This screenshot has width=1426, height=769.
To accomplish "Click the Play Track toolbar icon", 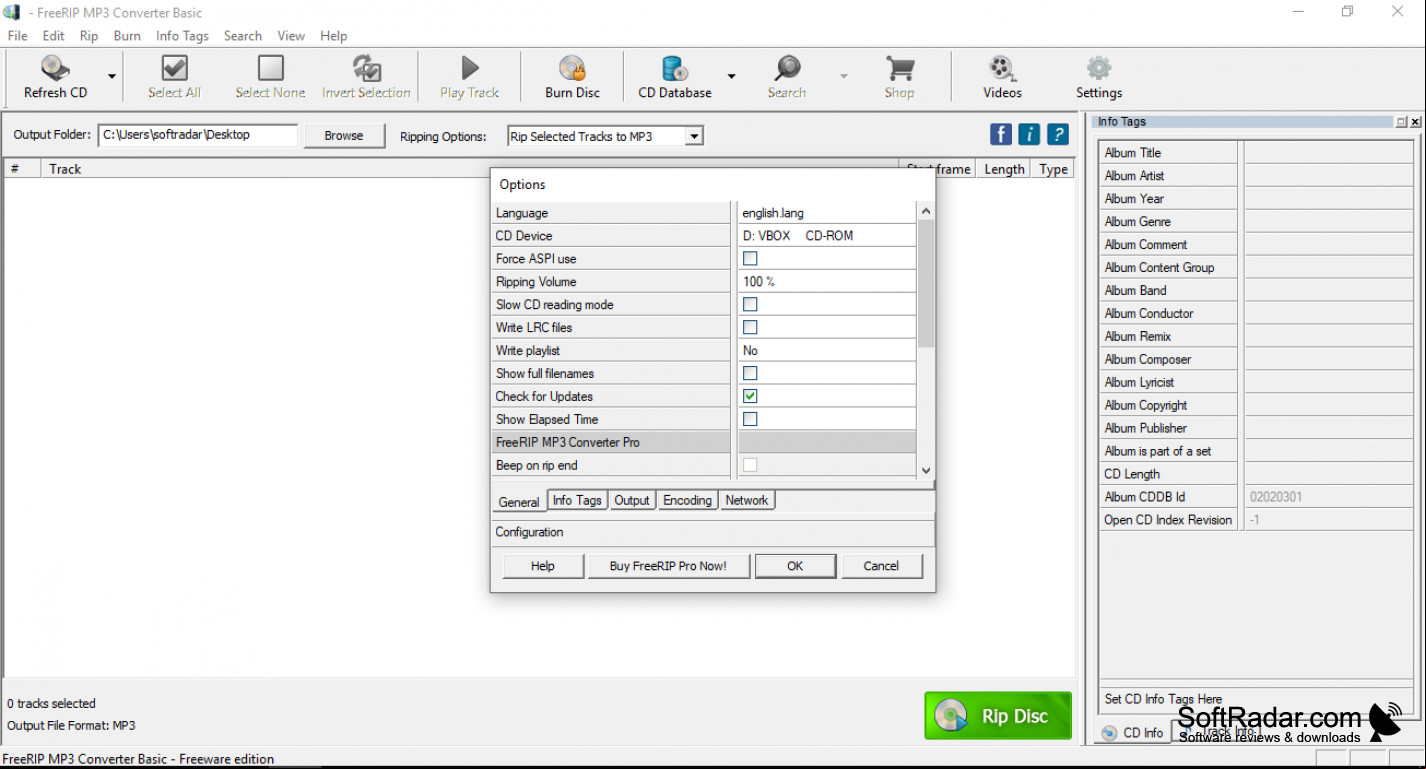I will 469,68.
